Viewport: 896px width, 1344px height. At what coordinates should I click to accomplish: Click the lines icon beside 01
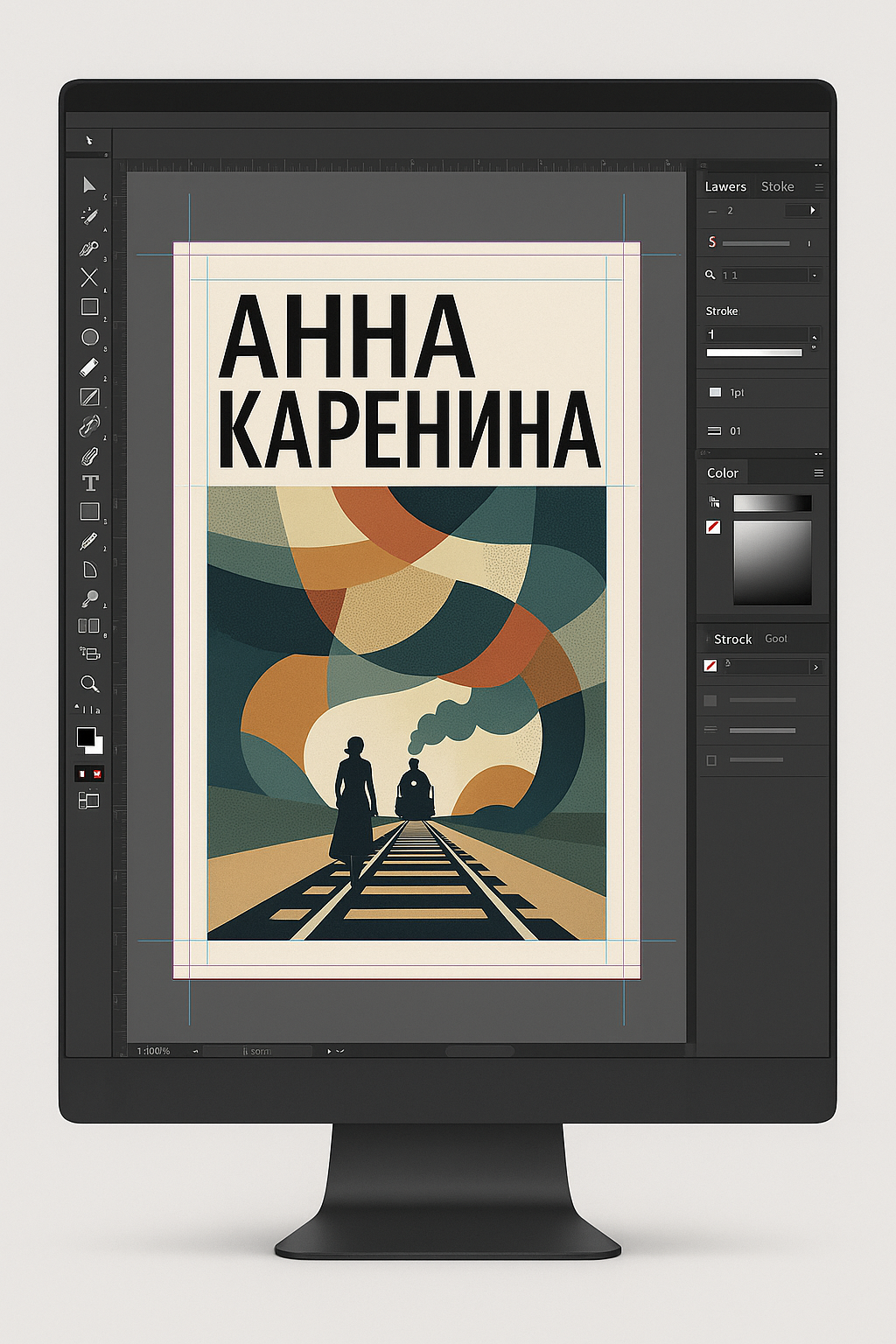tap(714, 430)
